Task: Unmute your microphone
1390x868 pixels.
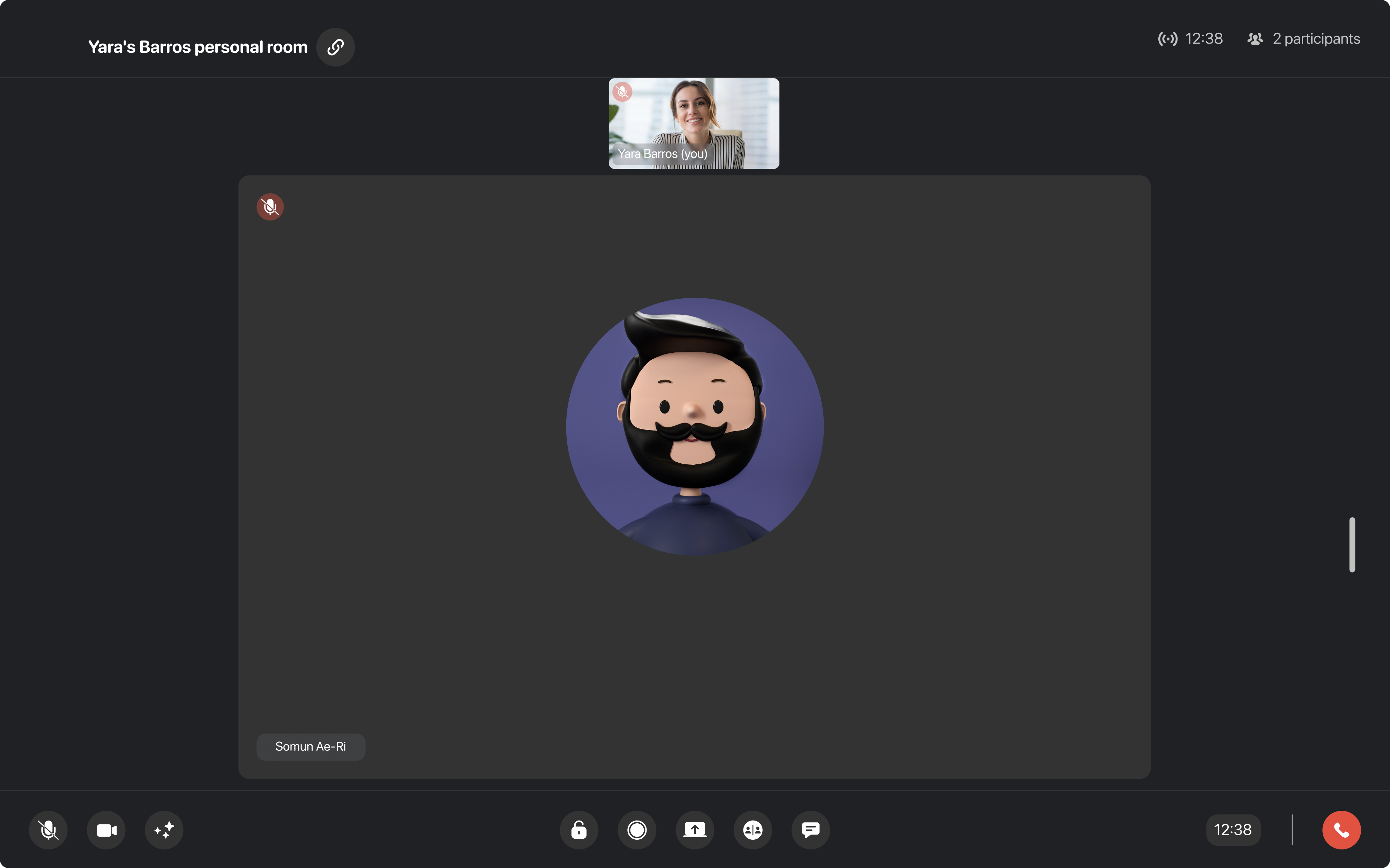Action: [48, 830]
